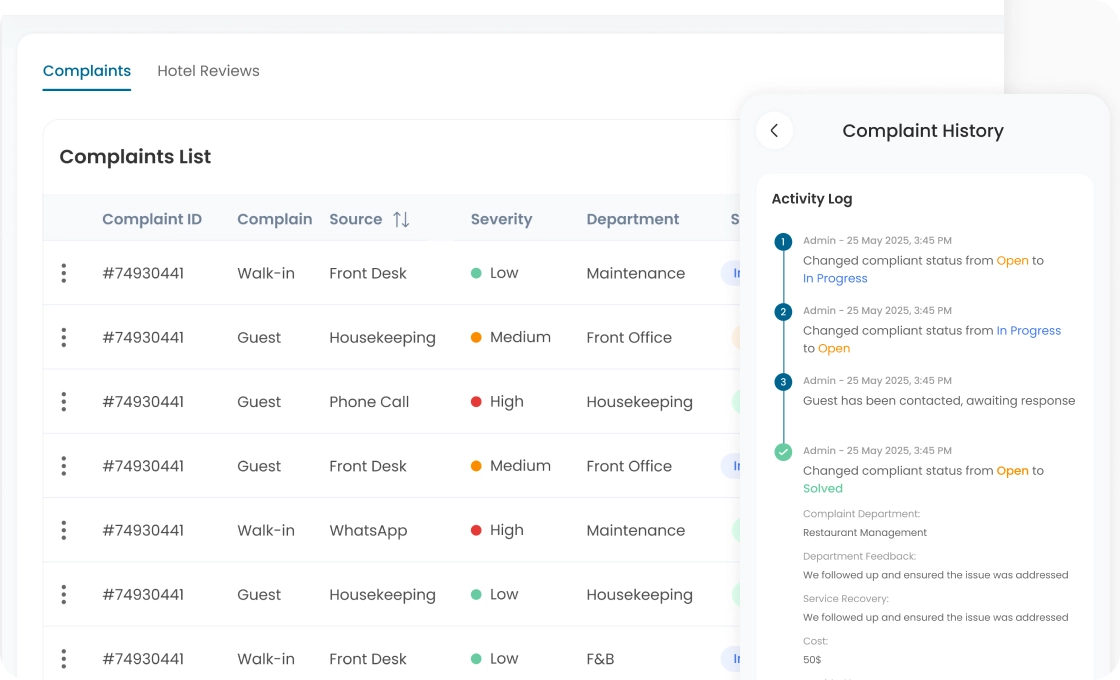Click the green Solved status text
The height and width of the screenshot is (680, 1120).
pyautogui.click(x=823, y=489)
